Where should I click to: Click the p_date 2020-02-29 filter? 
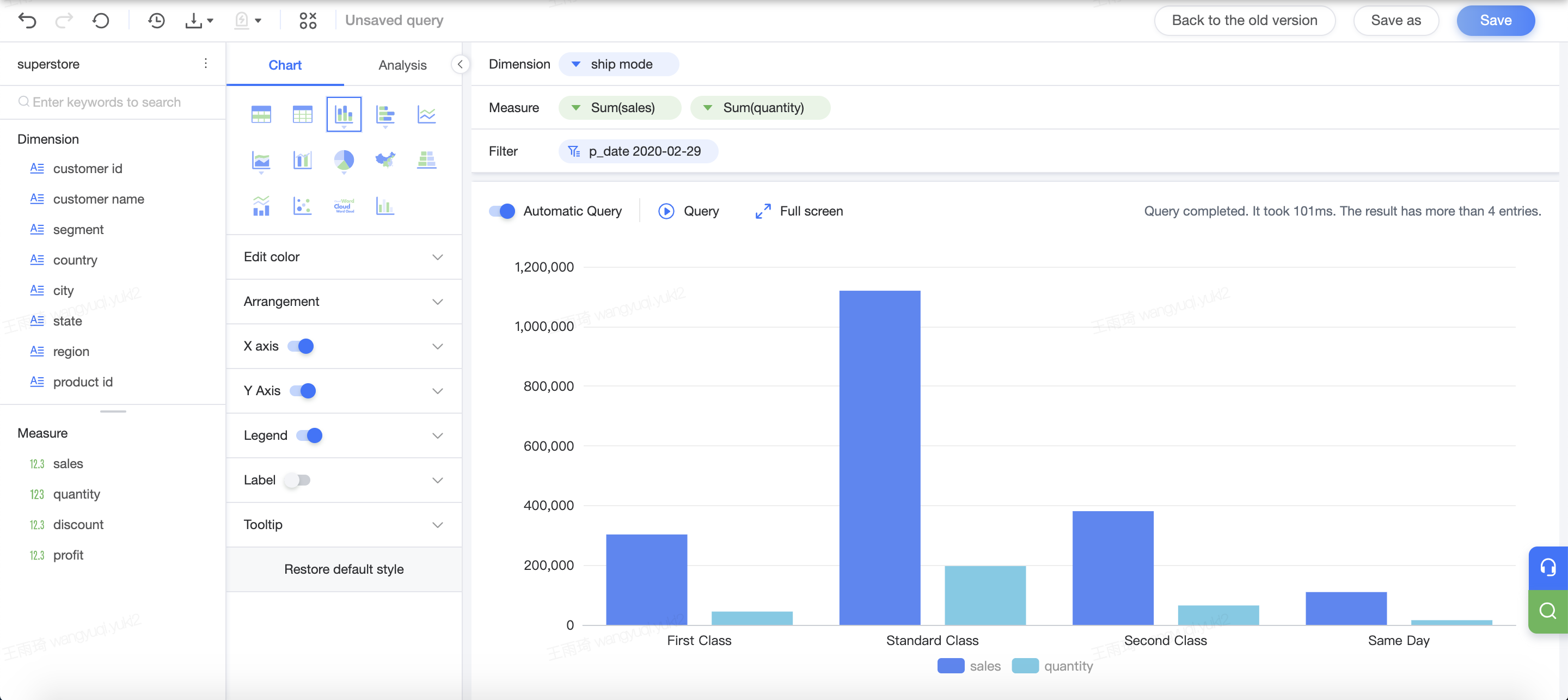coord(638,151)
